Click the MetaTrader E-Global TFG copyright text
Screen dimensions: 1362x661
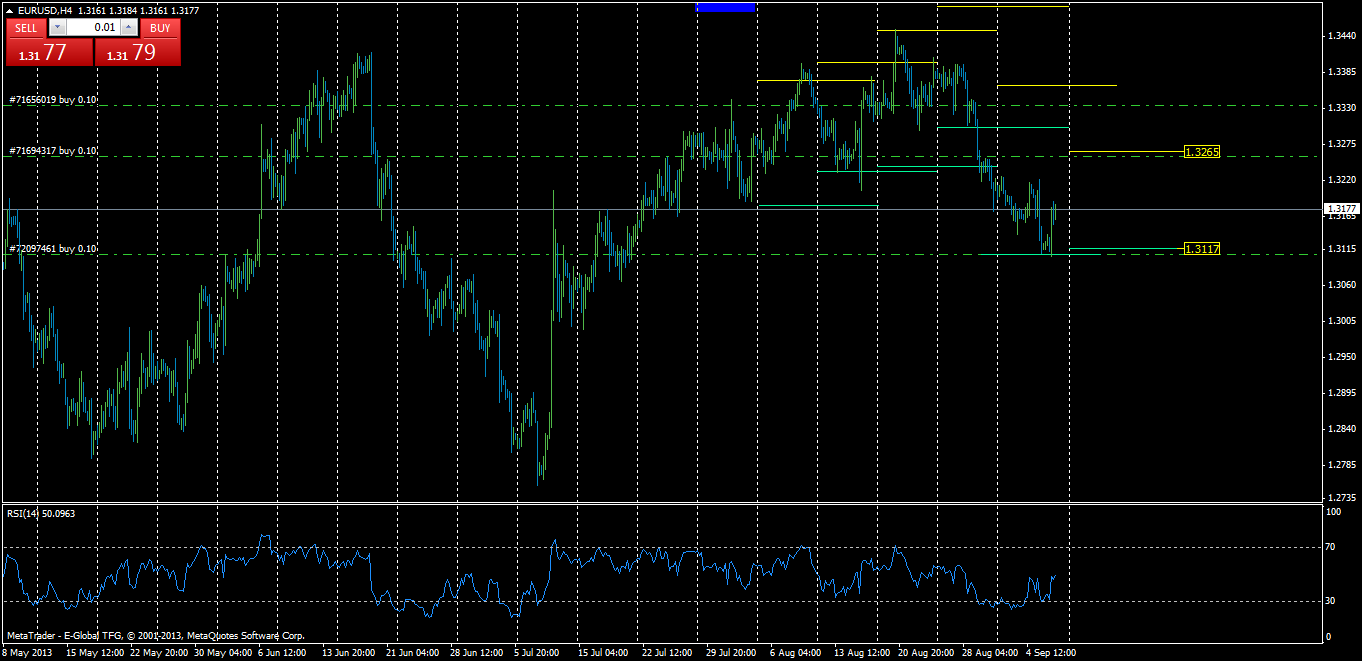click(155, 636)
